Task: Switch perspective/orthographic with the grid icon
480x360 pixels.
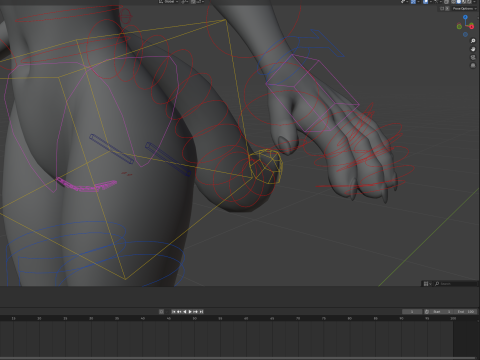Action: tap(473, 65)
